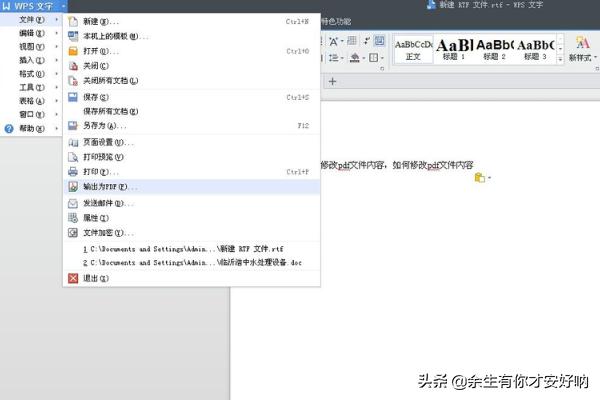Click the 打印预览 print preview icon
The width and height of the screenshot is (600, 400).
[72, 157]
